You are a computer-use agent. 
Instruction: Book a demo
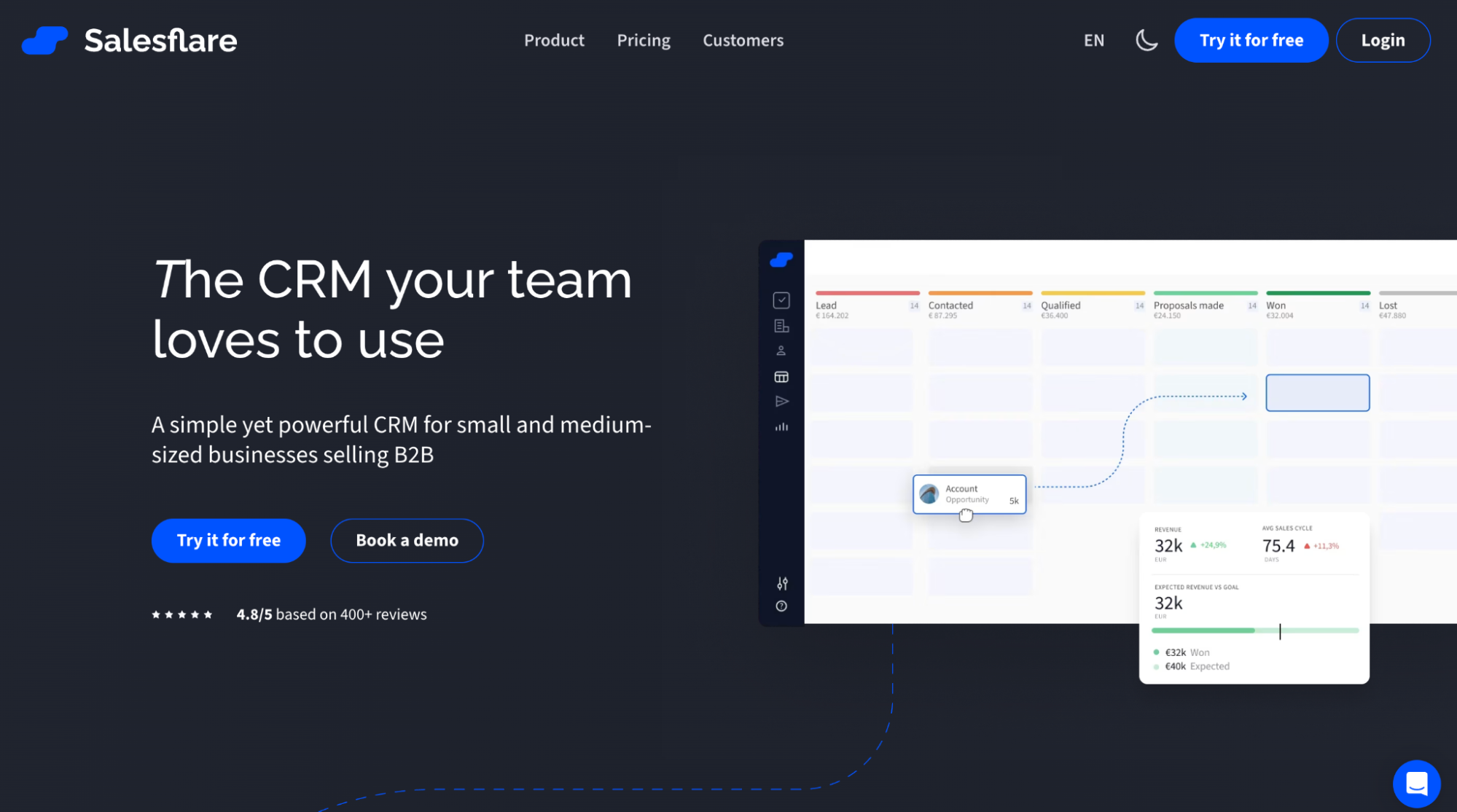[x=407, y=540]
